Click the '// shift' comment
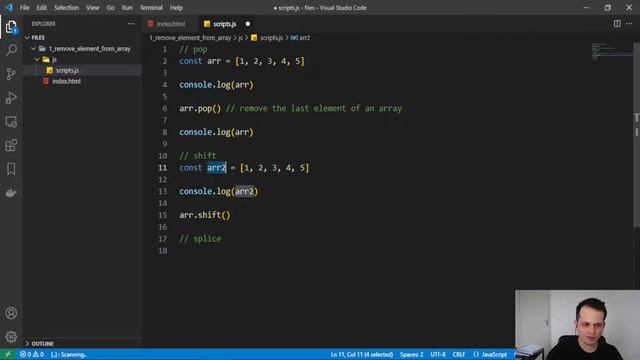 [x=198, y=156]
